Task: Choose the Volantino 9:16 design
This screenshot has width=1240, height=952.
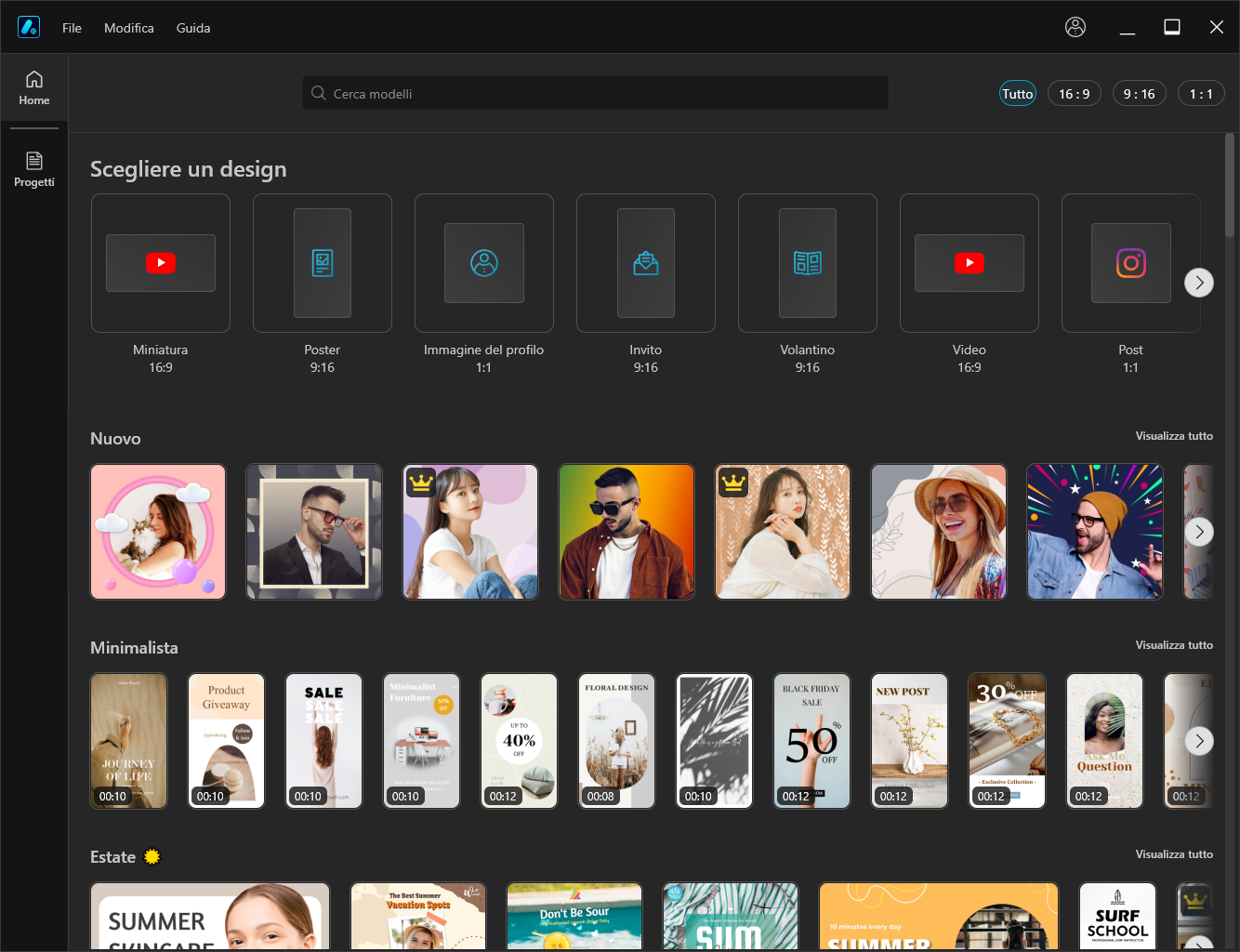Action: click(x=808, y=263)
